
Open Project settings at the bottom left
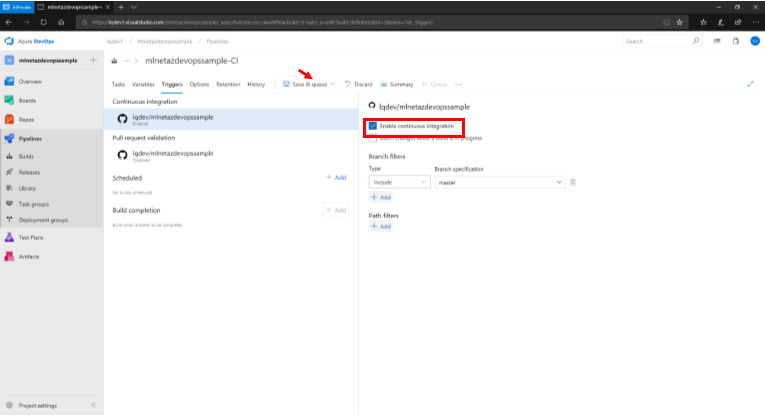pos(38,405)
